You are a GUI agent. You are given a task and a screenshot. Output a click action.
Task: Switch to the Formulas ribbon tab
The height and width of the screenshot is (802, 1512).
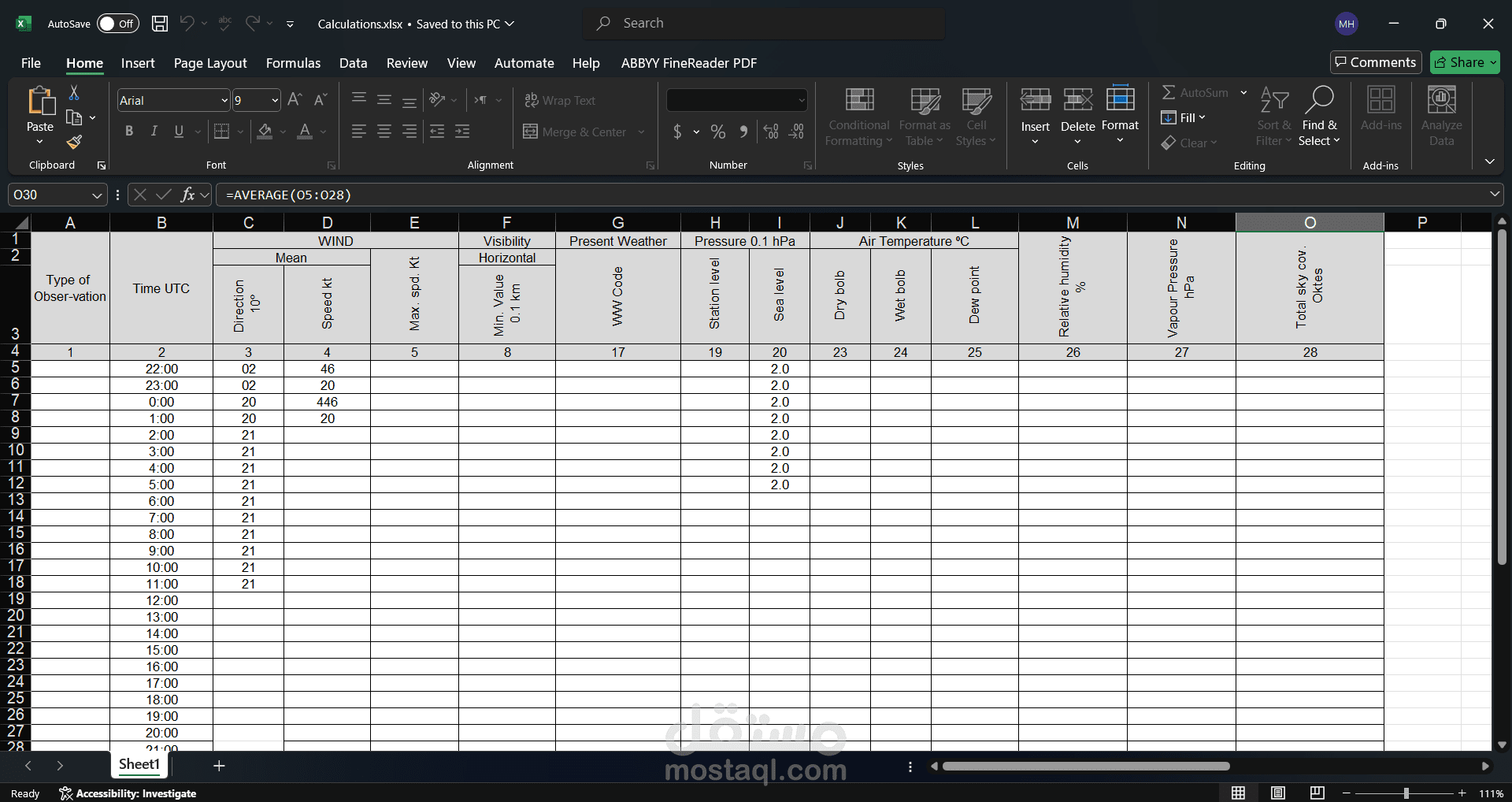coord(292,63)
